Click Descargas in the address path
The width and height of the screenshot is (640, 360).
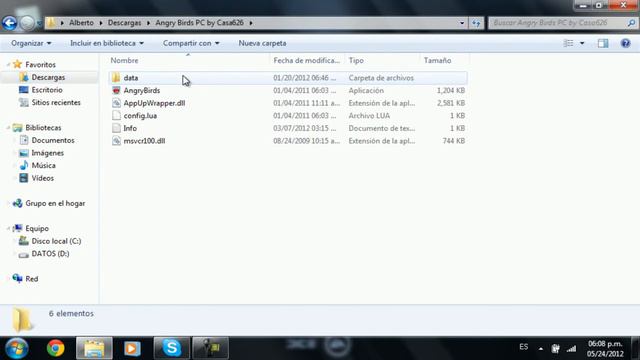coord(124,23)
